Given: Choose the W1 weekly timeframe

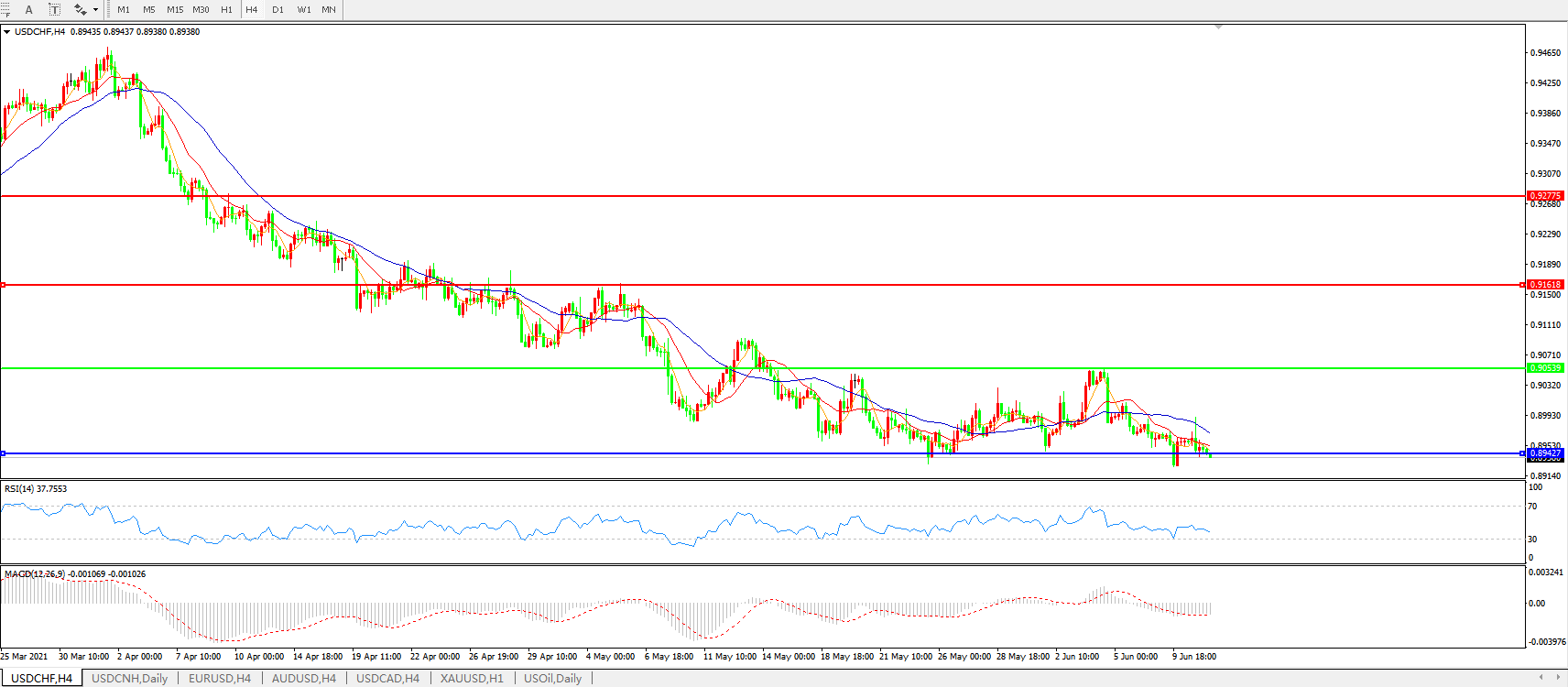Looking at the screenshot, I should (304, 9).
